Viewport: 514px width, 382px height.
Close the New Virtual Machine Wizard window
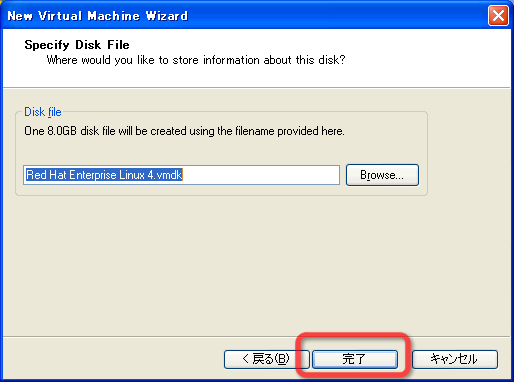(498, 15)
